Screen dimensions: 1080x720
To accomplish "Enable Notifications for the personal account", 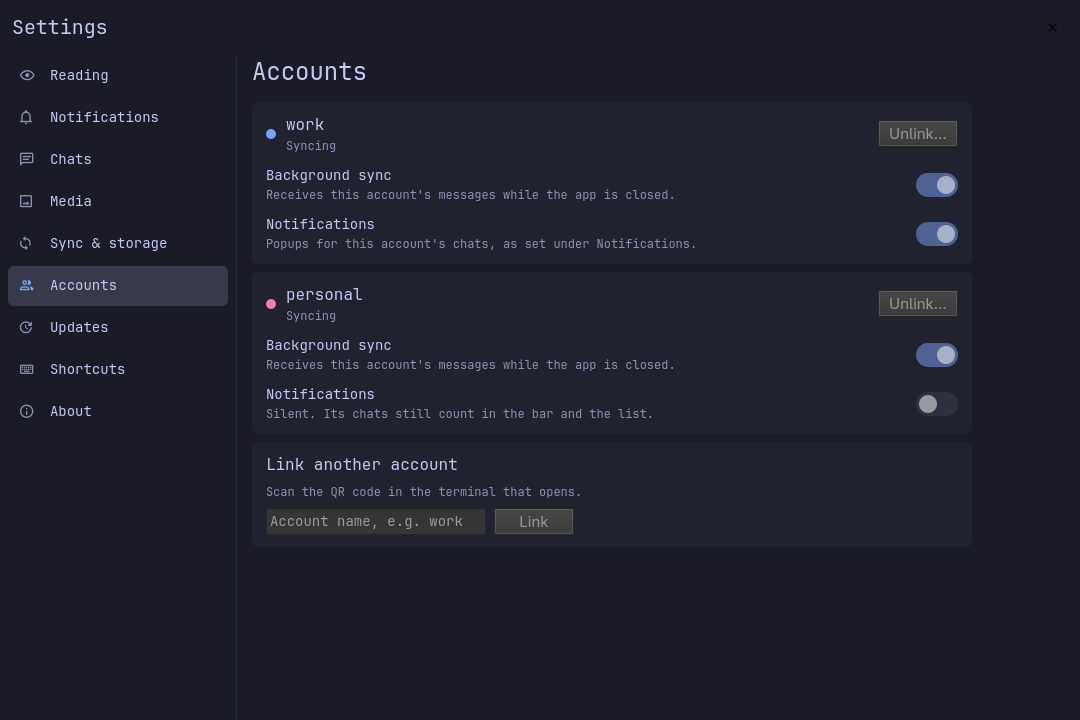I will tap(936, 404).
